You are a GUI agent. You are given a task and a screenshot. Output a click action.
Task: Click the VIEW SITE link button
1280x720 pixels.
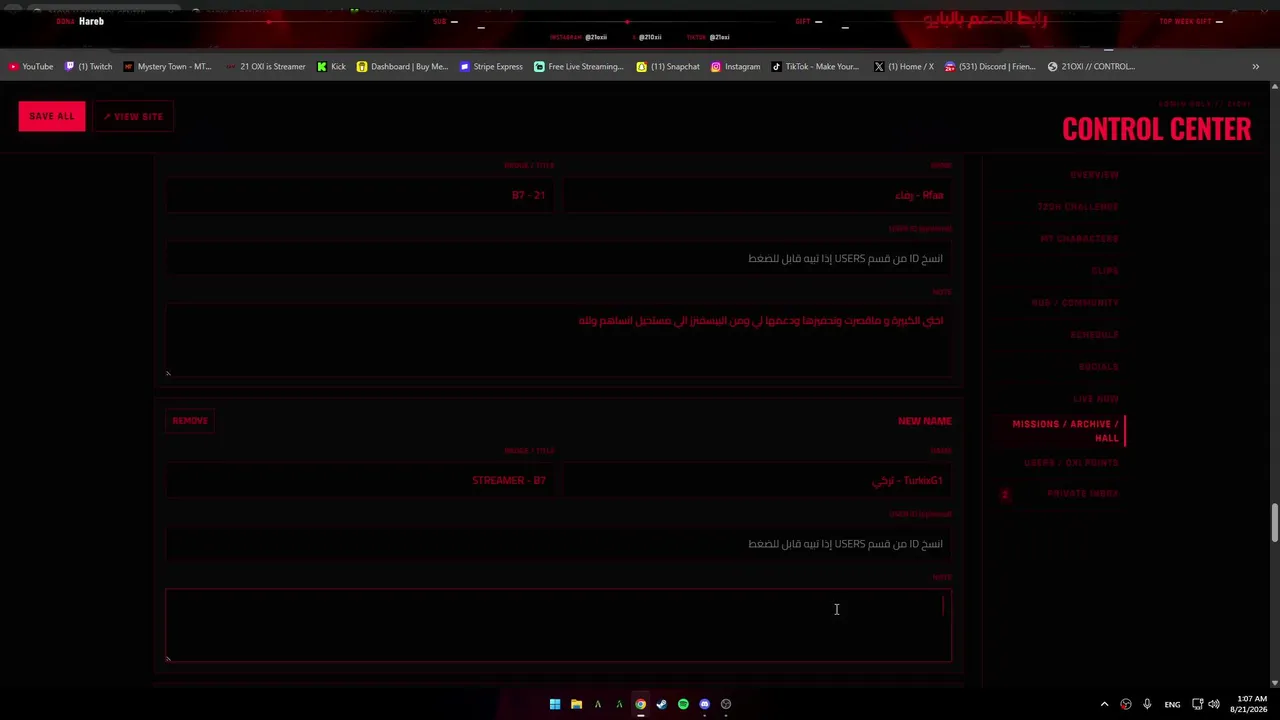tap(133, 116)
